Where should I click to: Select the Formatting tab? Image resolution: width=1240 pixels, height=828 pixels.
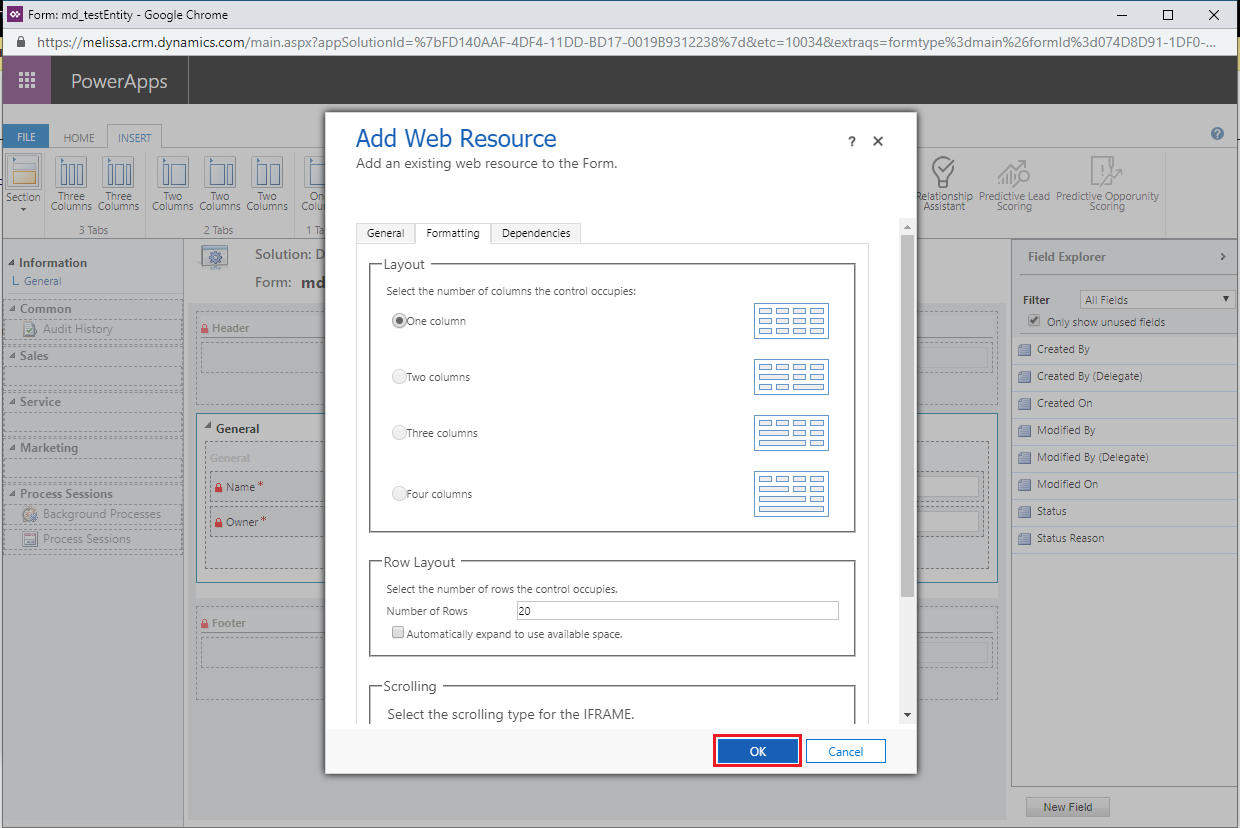coord(453,233)
